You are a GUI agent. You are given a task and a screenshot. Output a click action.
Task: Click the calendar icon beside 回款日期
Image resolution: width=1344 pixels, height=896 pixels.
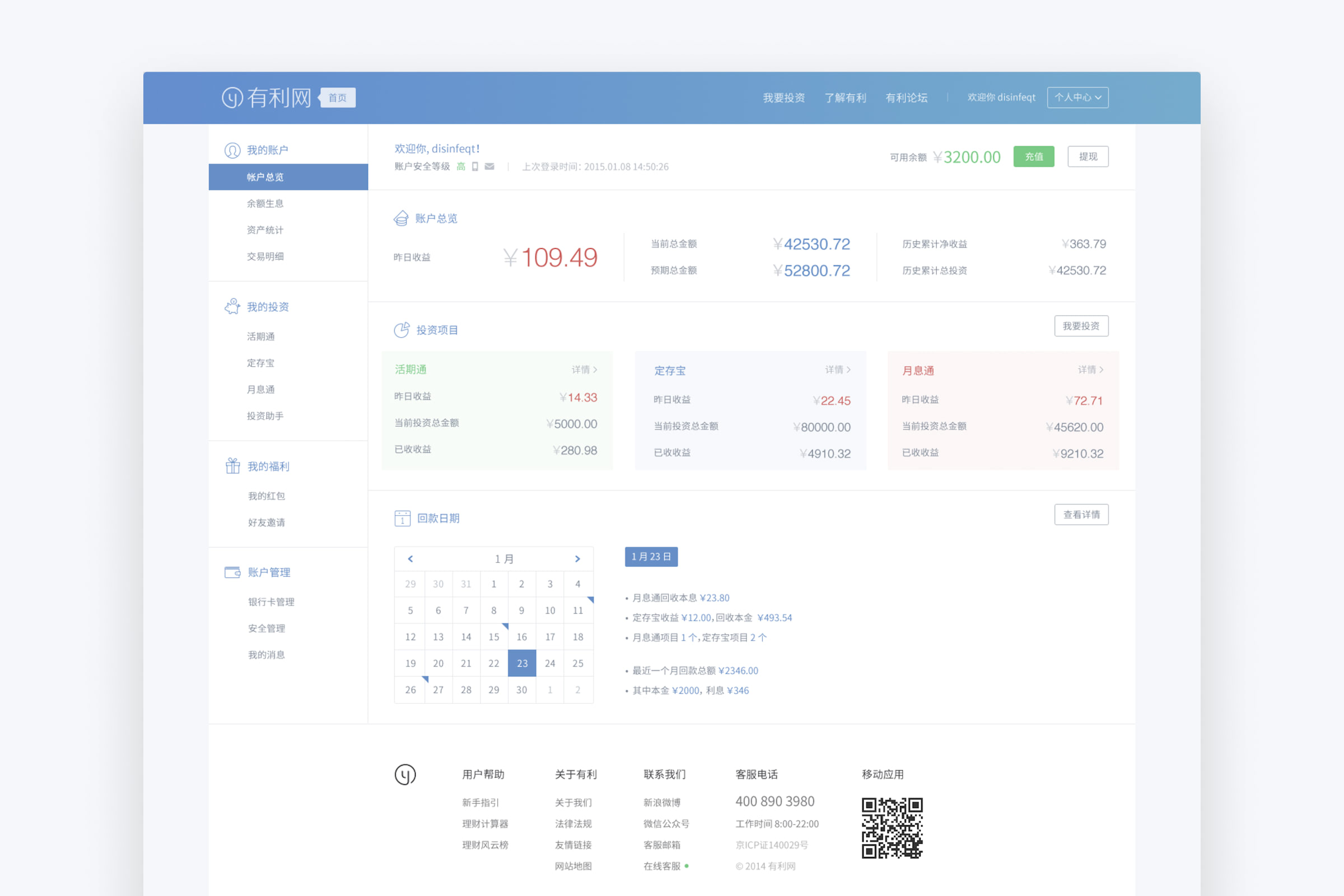pyautogui.click(x=402, y=519)
